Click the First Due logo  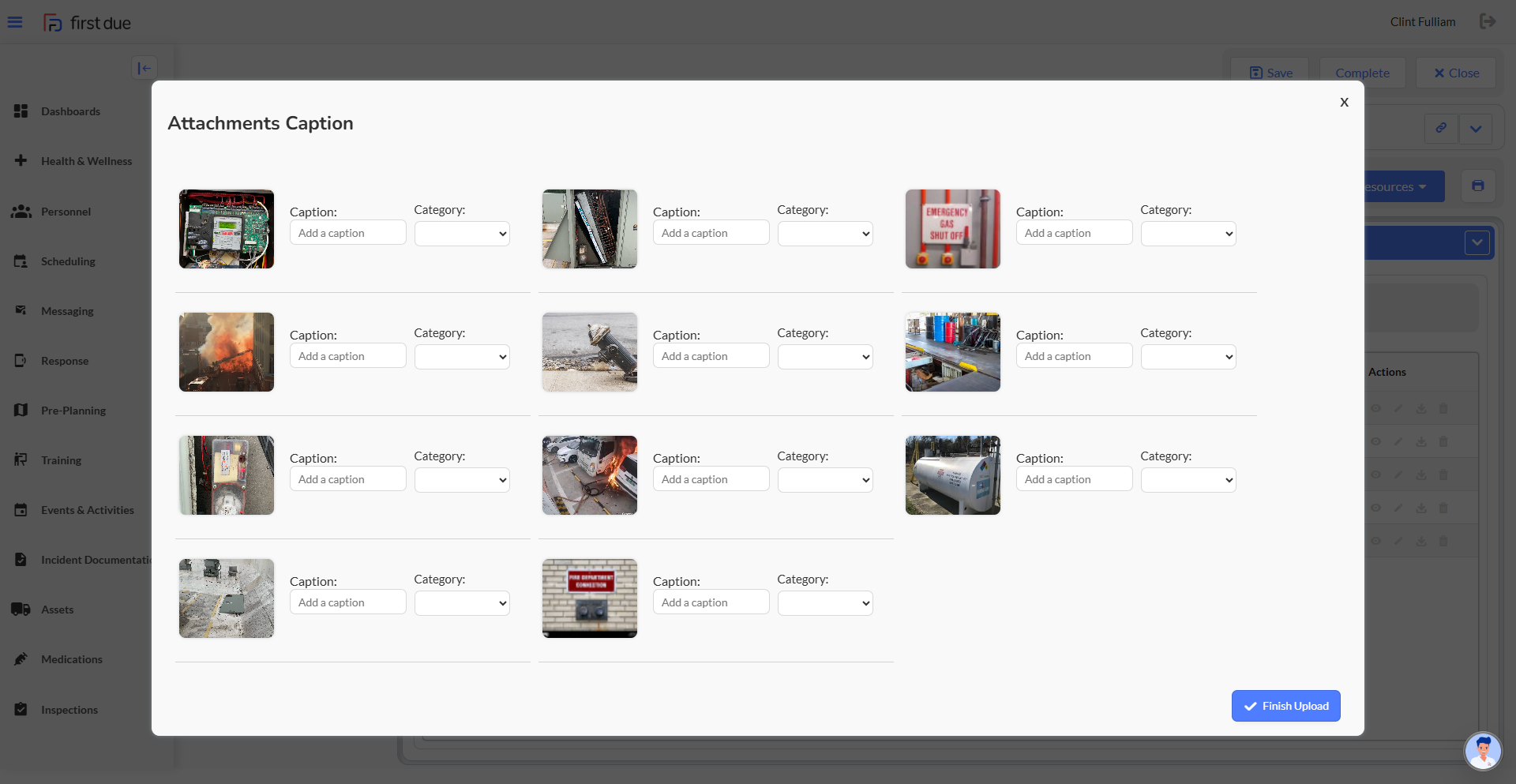point(87,23)
